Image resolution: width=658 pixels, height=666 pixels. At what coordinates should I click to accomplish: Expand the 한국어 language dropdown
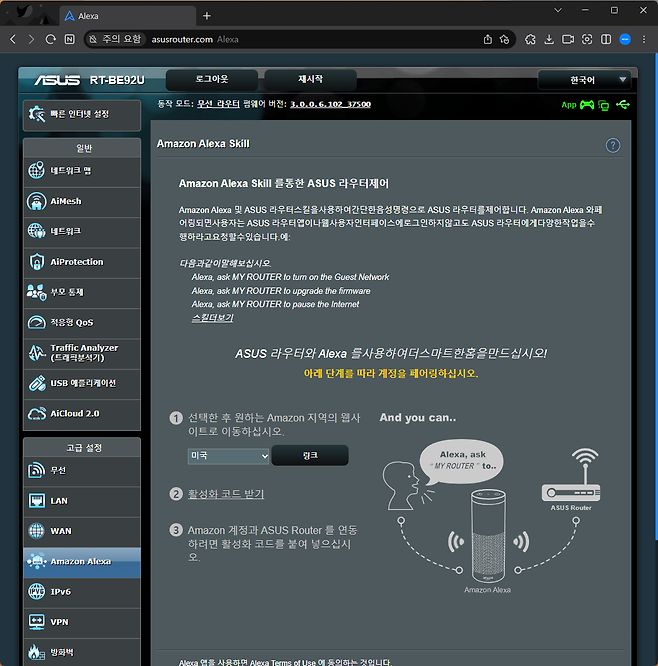[585, 80]
